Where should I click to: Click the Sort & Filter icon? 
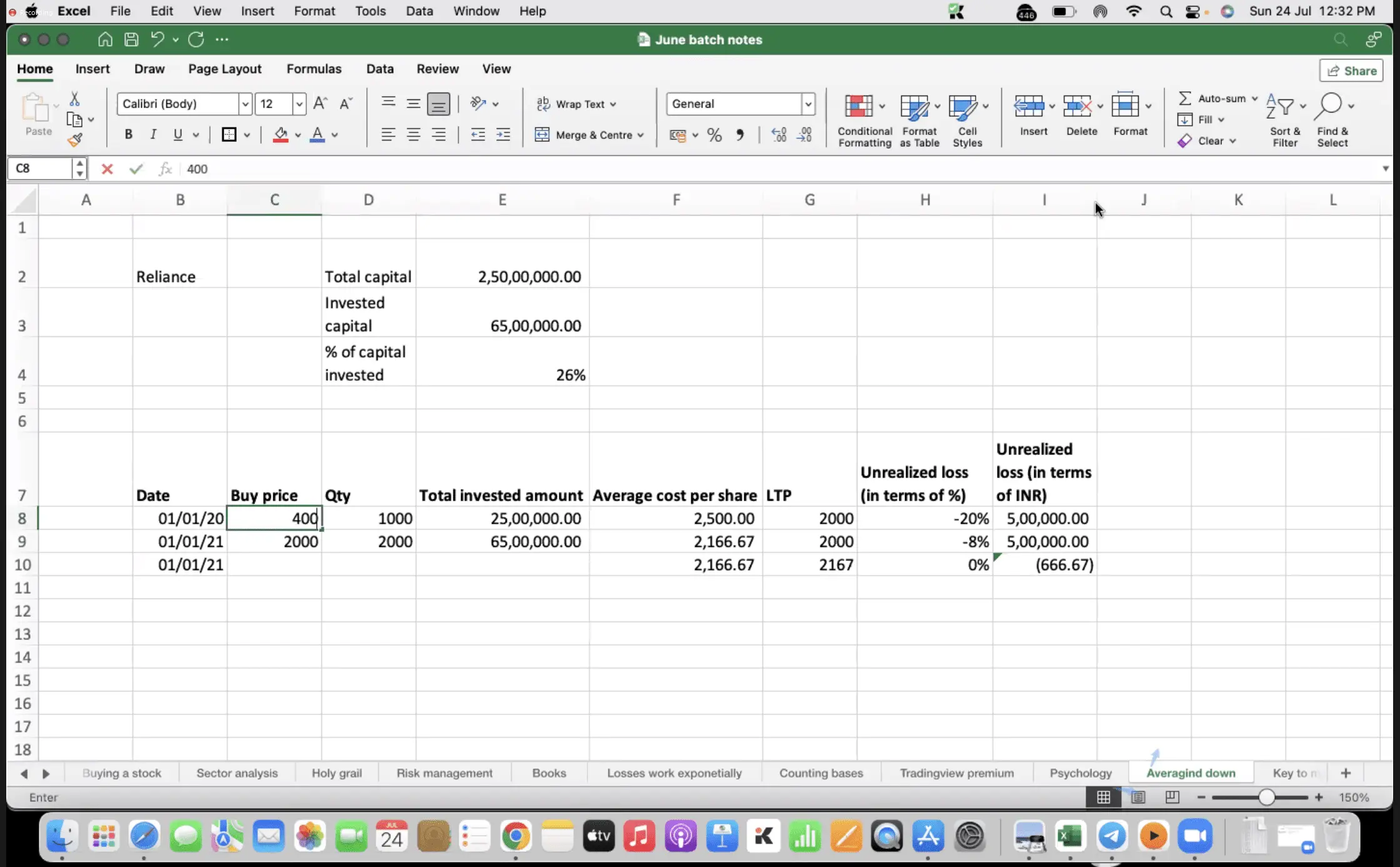tap(1279, 107)
